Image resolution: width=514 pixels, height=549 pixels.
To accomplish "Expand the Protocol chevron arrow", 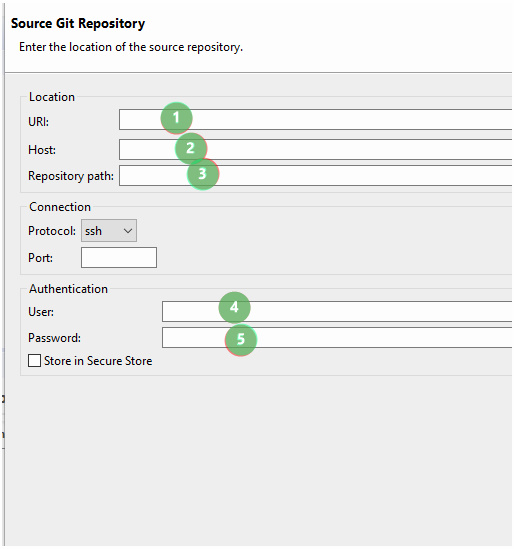I will 128,231.
